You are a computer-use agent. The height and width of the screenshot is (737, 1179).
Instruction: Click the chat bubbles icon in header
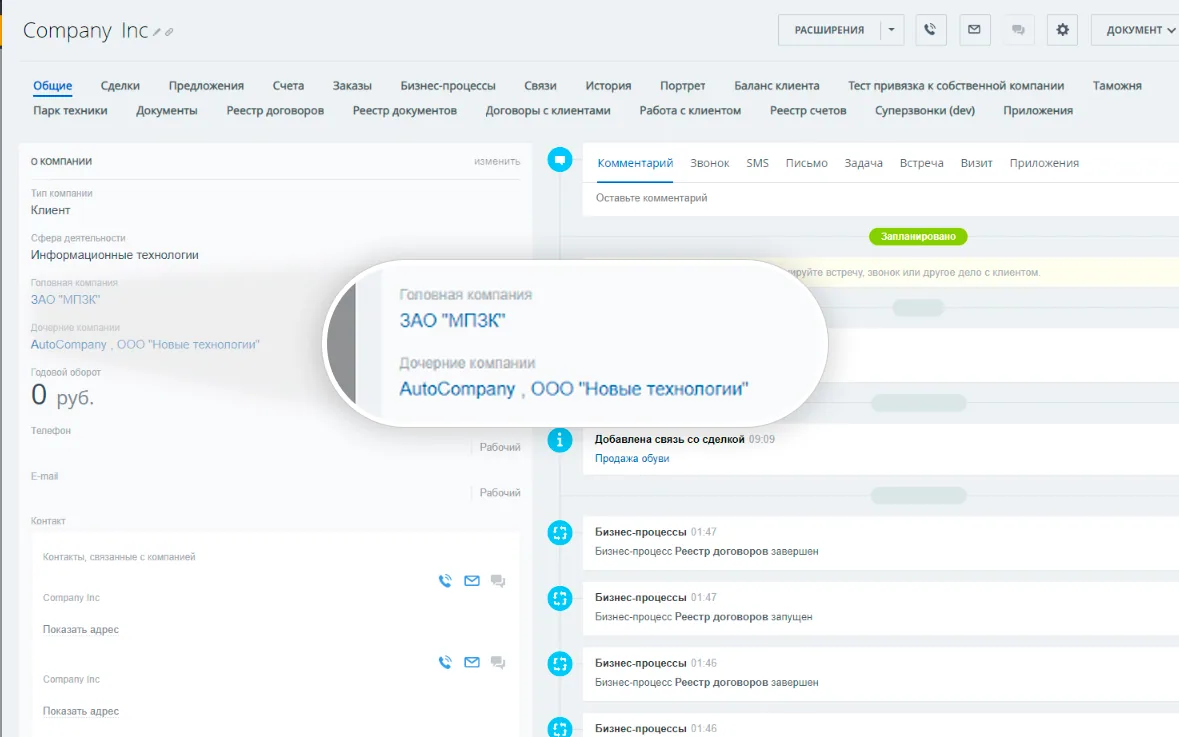click(x=1018, y=30)
